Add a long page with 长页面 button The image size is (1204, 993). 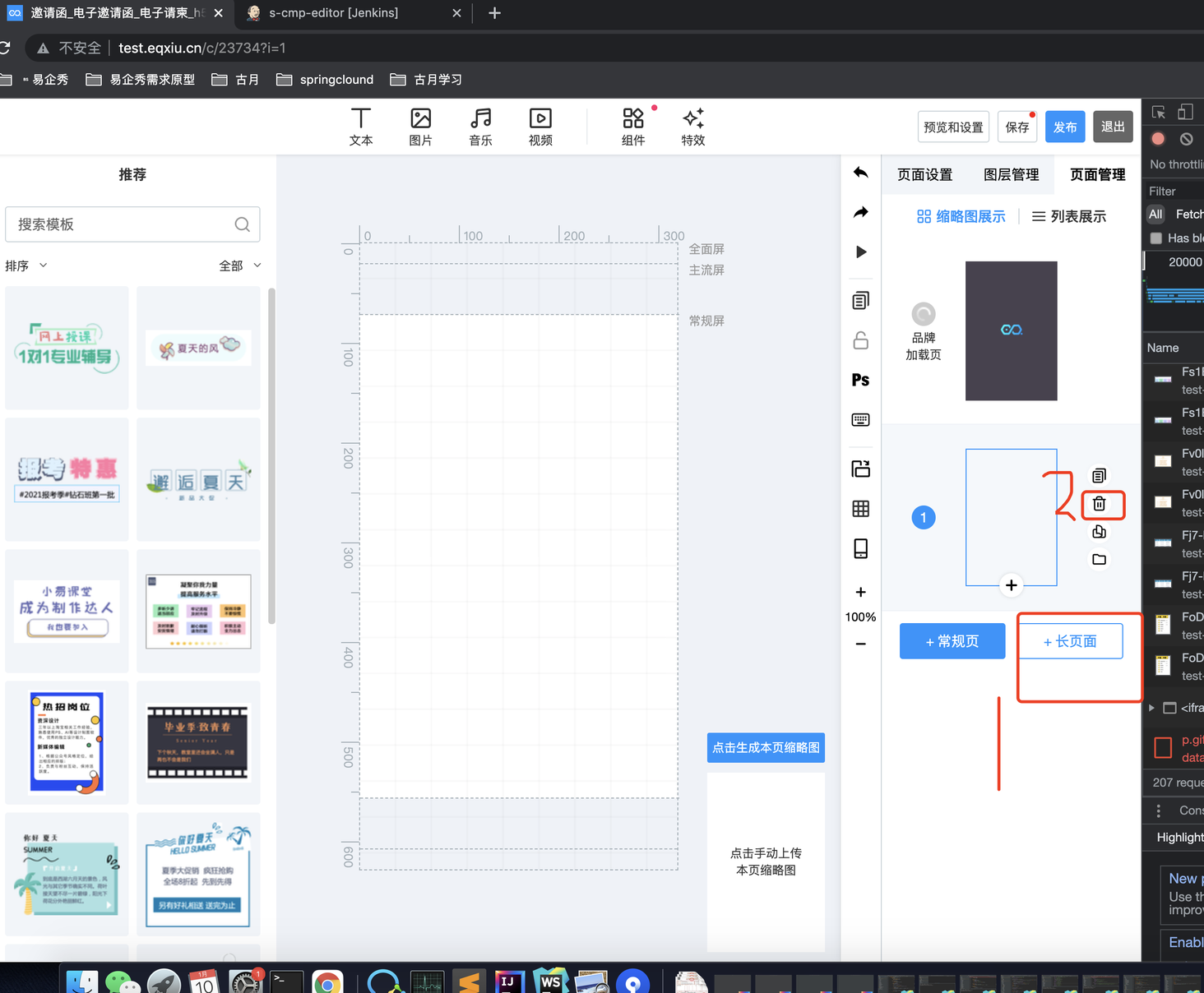[x=1070, y=641]
